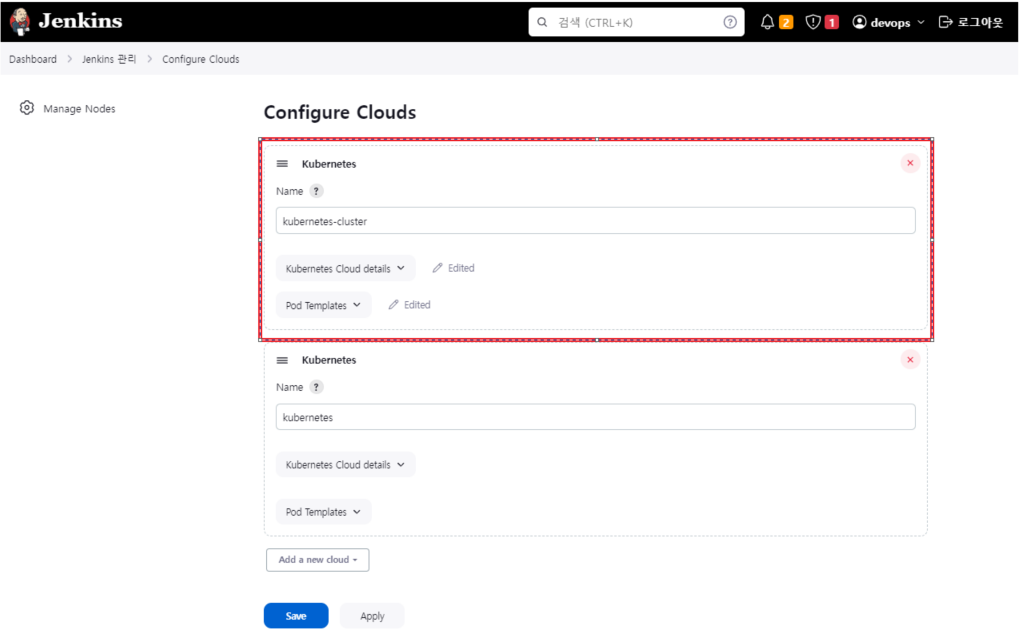Click the logout arrow icon

(945, 22)
